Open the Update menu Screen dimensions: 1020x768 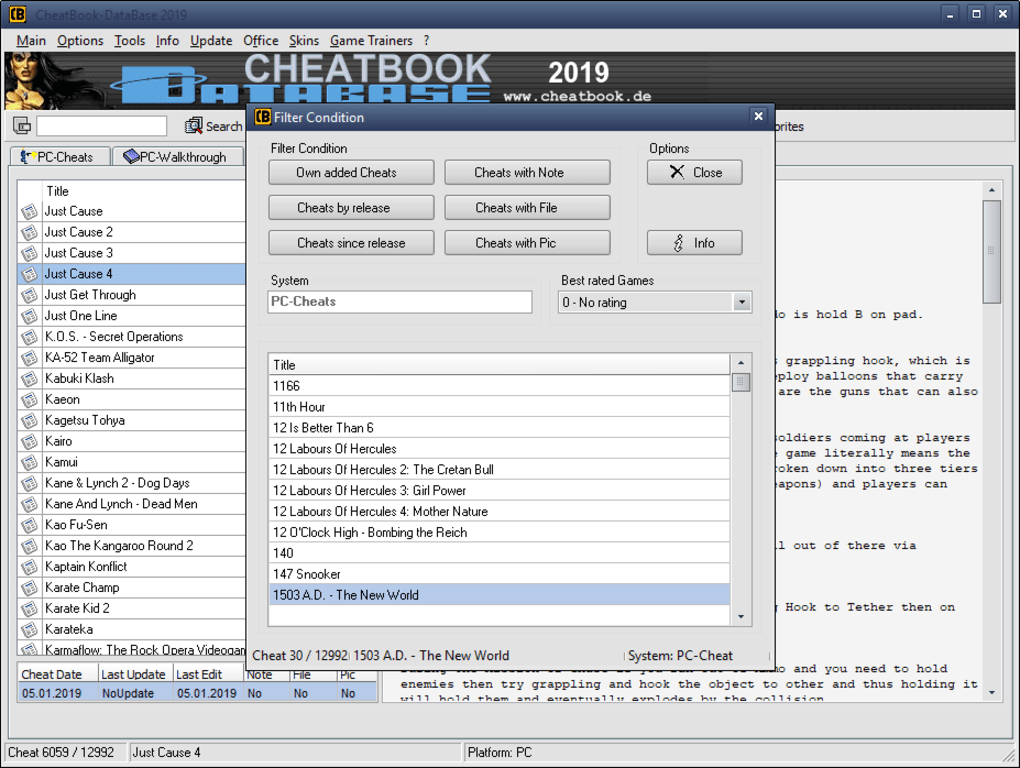tap(211, 40)
